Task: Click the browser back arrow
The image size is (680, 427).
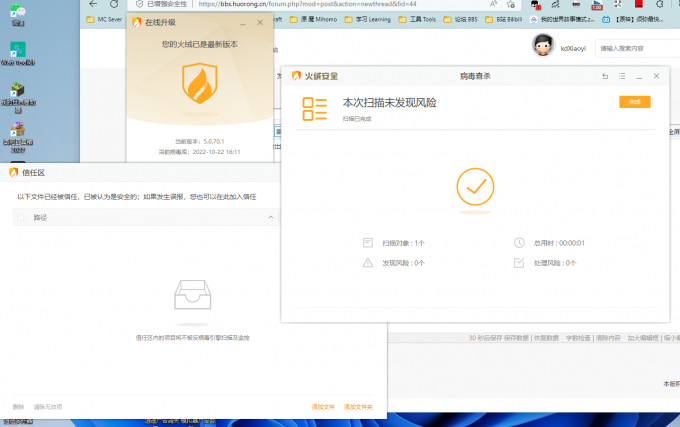Action: pyautogui.click(x=93, y=4)
